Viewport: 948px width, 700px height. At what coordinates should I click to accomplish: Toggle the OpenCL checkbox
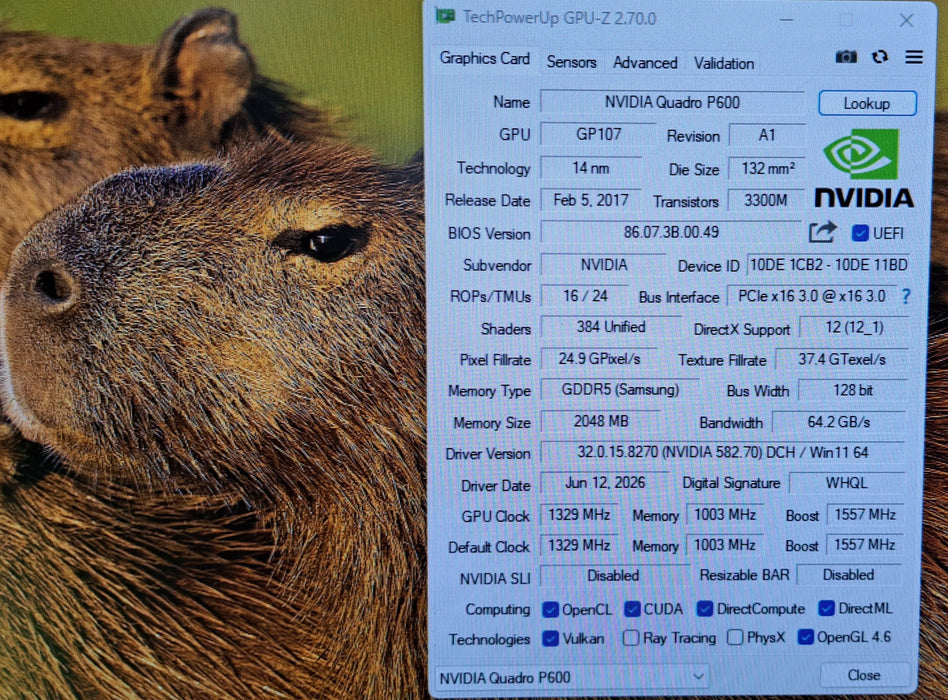tap(550, 609)
